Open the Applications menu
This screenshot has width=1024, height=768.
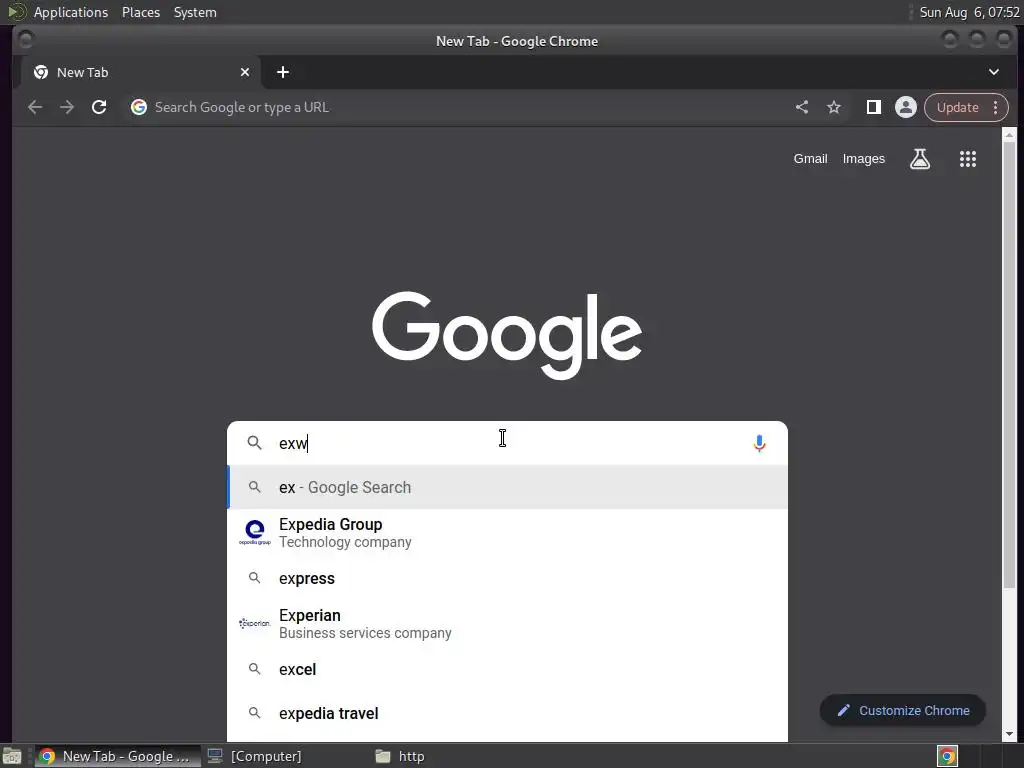pos(71,12)
